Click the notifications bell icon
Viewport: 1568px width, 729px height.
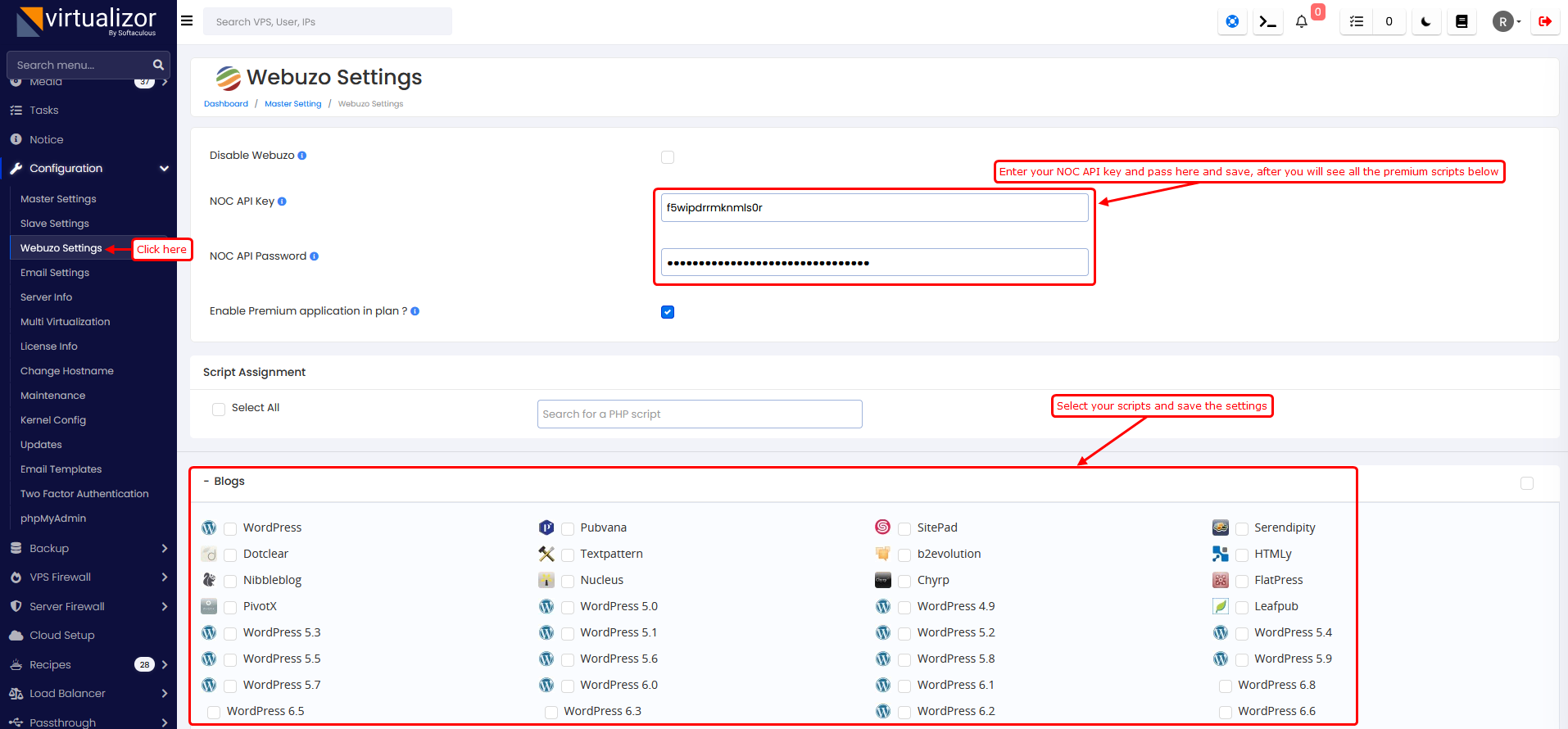[1301, 22]
